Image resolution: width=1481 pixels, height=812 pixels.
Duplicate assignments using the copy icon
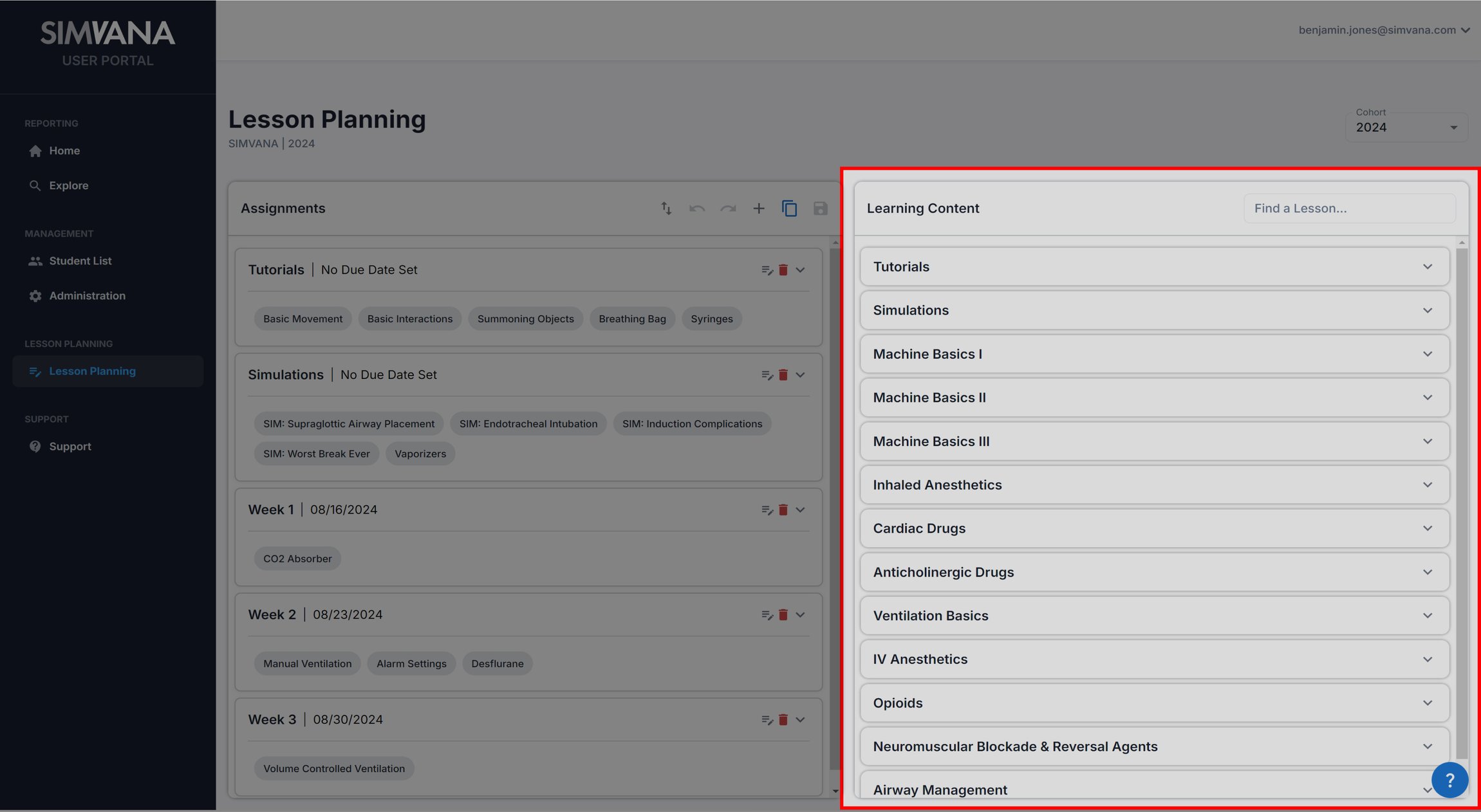790,208
